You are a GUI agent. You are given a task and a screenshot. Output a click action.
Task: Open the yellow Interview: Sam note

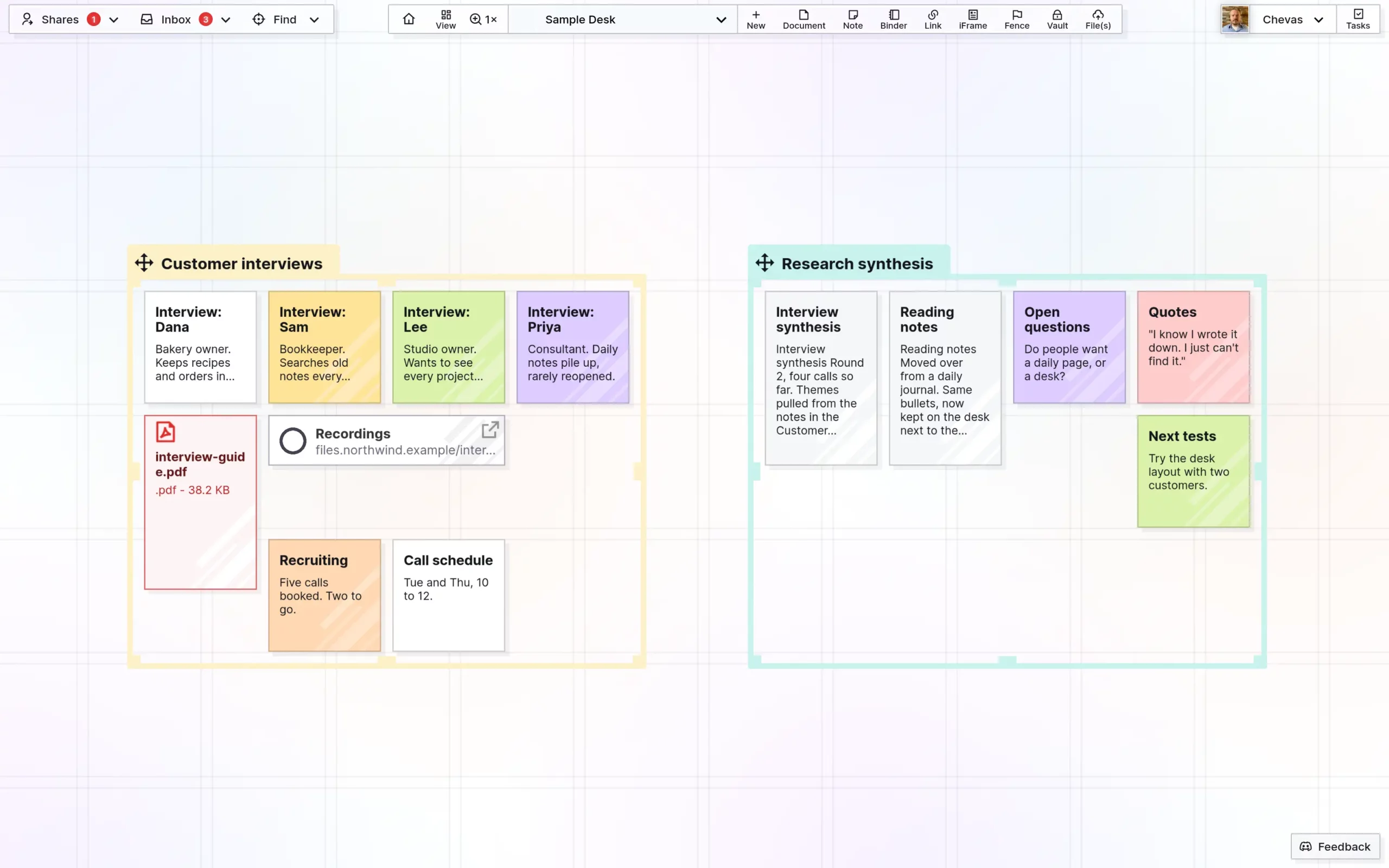click(324, 347)
